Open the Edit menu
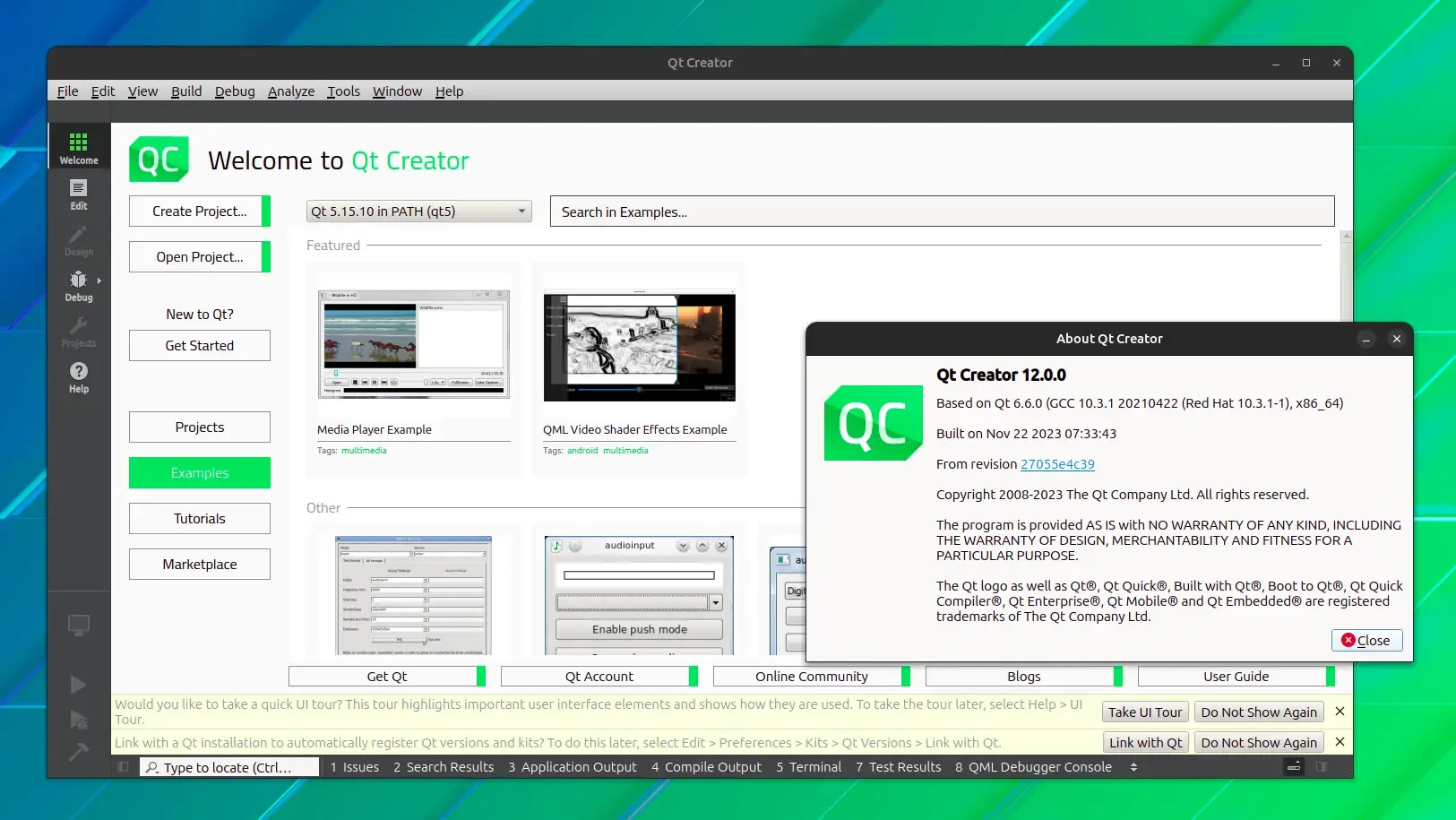 [x=103, y=91]
